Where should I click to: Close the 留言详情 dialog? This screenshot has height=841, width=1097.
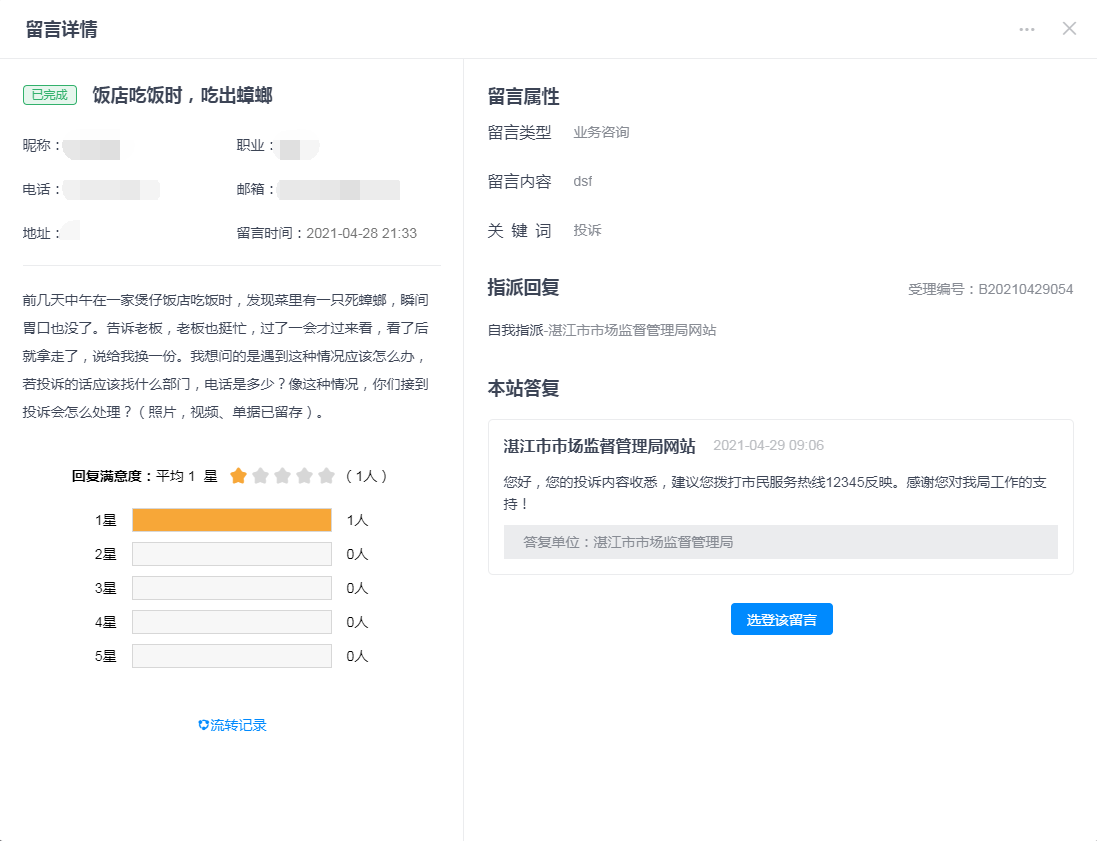pos(1069,28)
